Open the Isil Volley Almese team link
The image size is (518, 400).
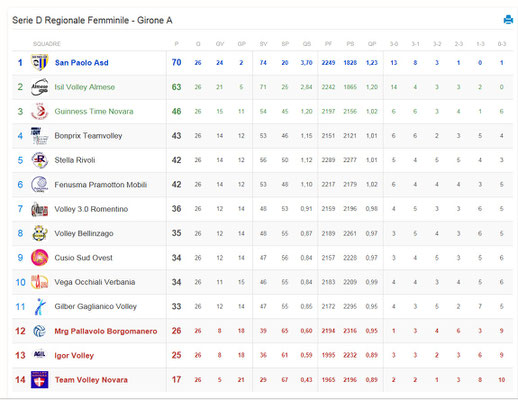tap(85, 87)
